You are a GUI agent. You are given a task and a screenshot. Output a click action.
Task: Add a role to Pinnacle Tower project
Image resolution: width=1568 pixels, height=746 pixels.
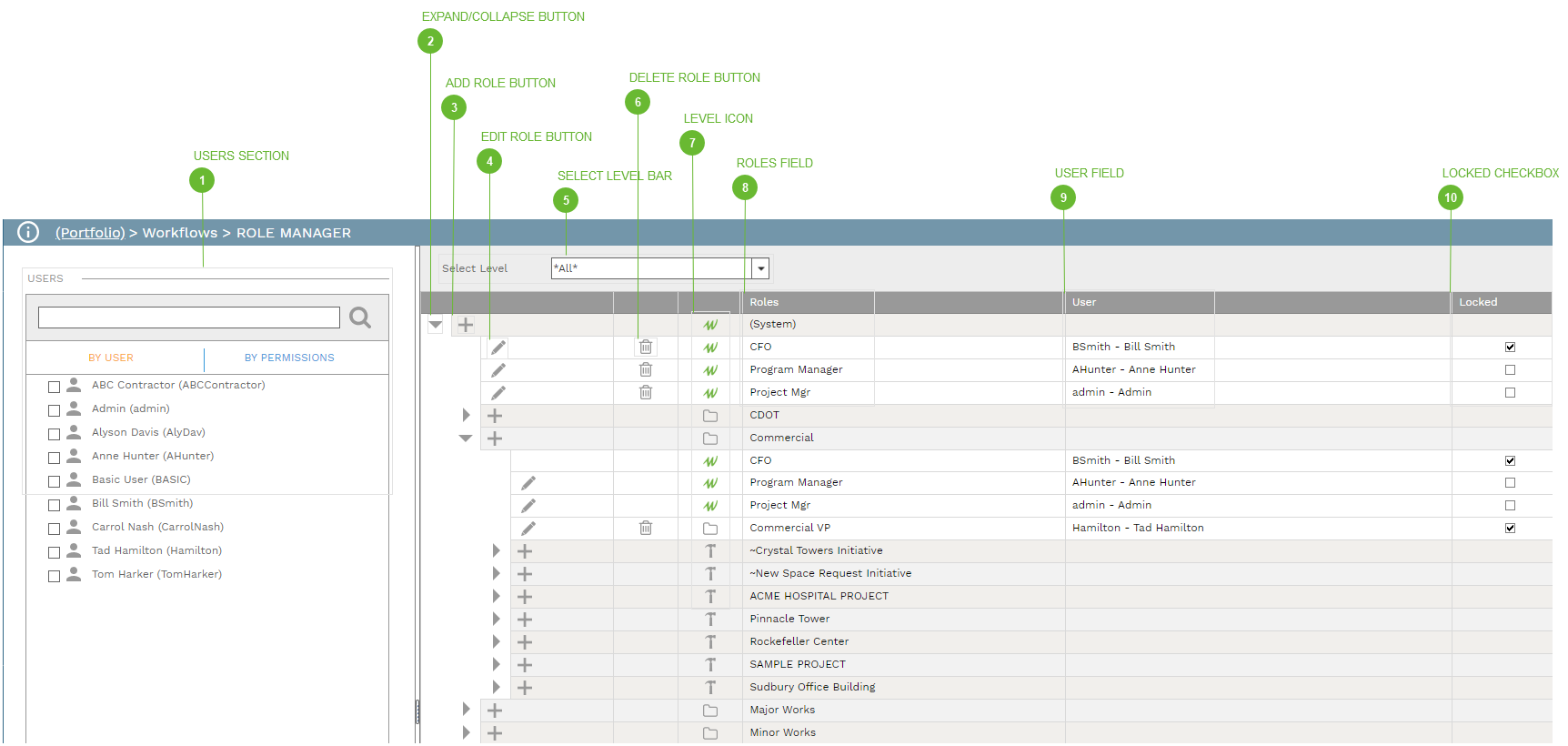coord(525,620)
